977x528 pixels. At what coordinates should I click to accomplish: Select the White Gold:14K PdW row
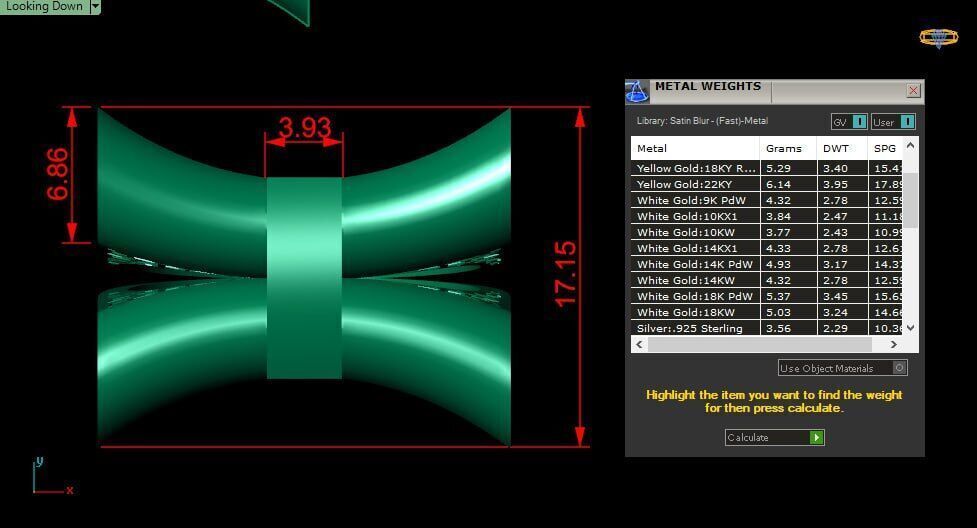(766, 264)
